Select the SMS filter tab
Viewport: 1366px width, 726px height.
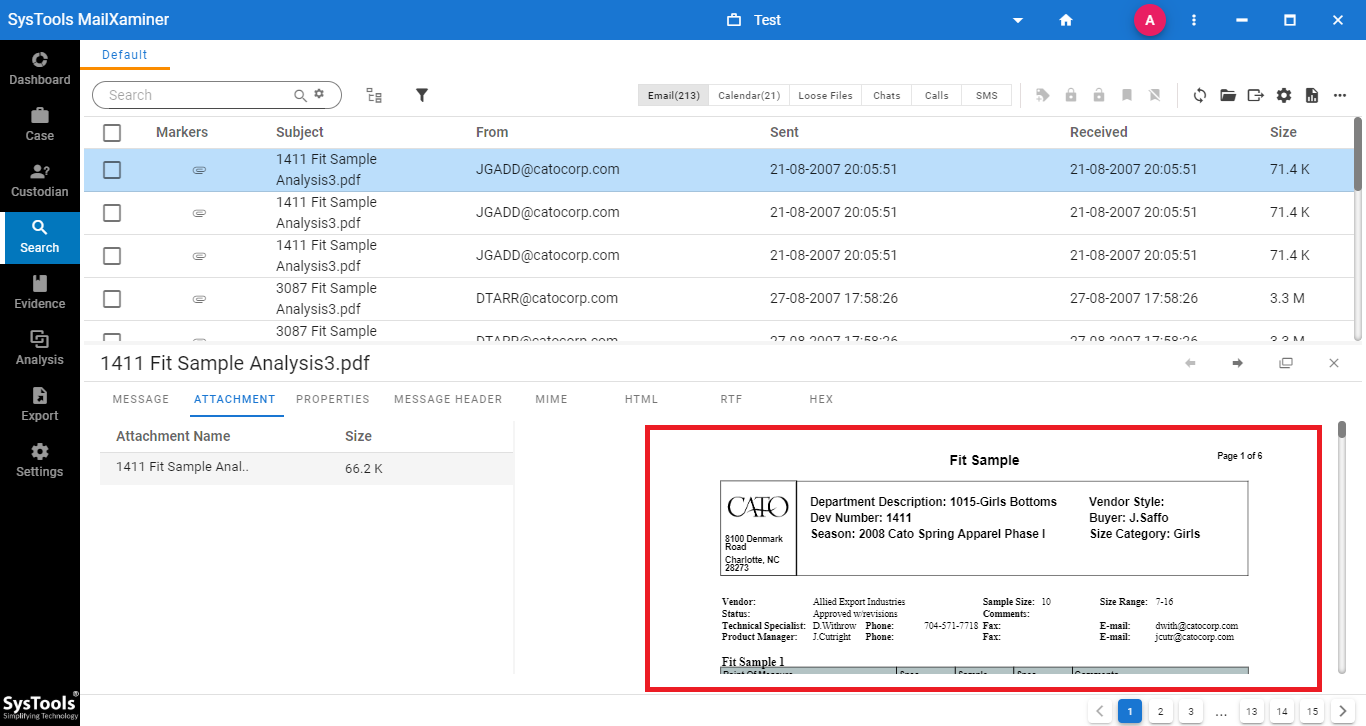coord(987,95)
